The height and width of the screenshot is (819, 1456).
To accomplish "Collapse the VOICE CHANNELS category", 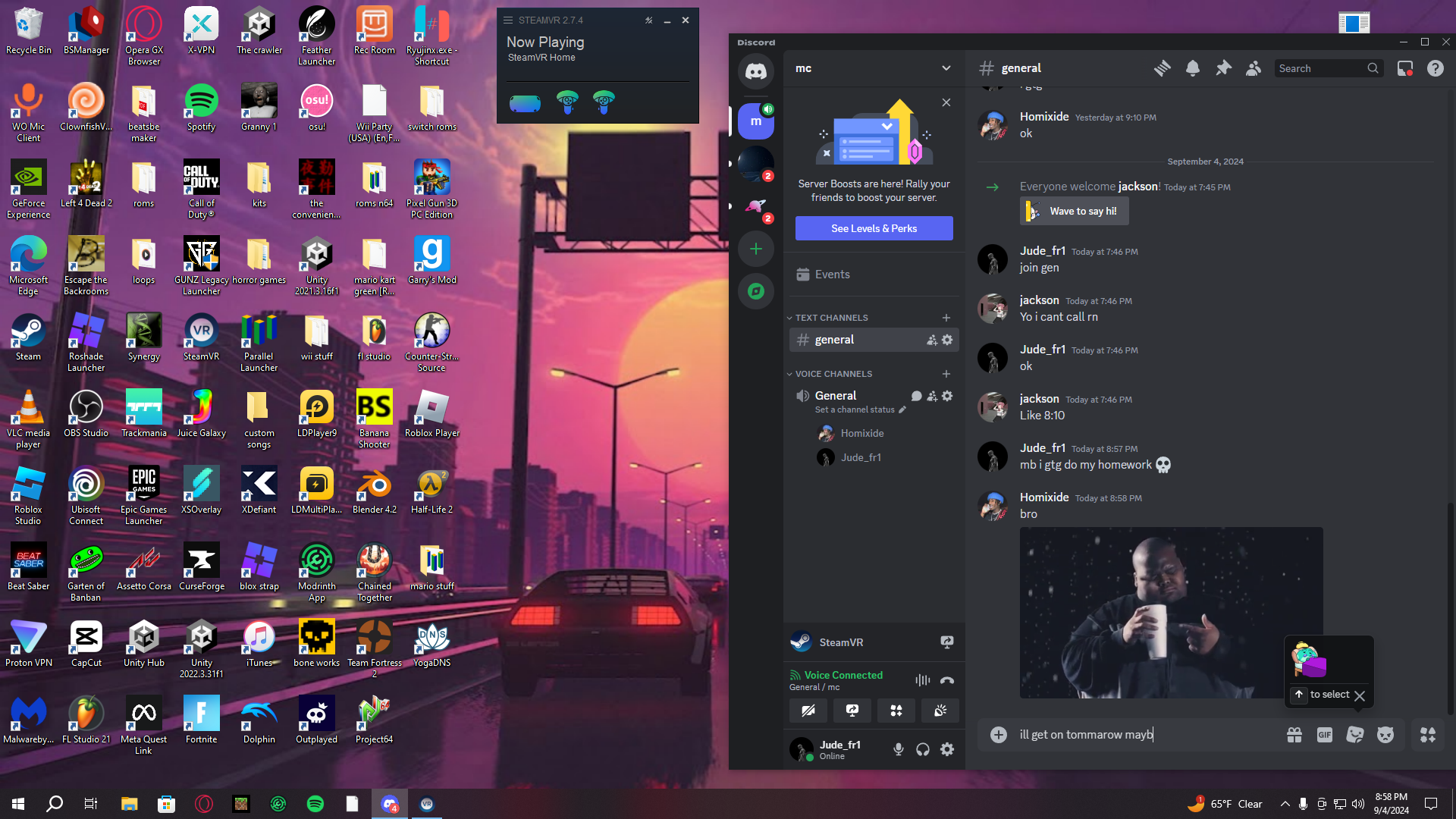I will tap(833, 374).
